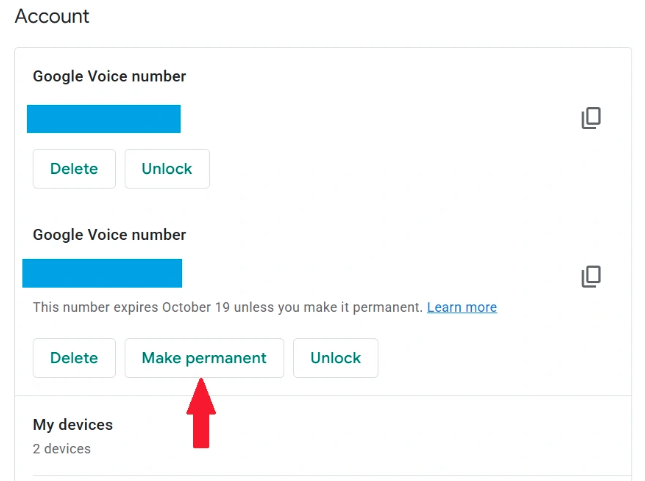
Task: Click the second "Google Voice number" label
Action: click(x=110, y=235)
